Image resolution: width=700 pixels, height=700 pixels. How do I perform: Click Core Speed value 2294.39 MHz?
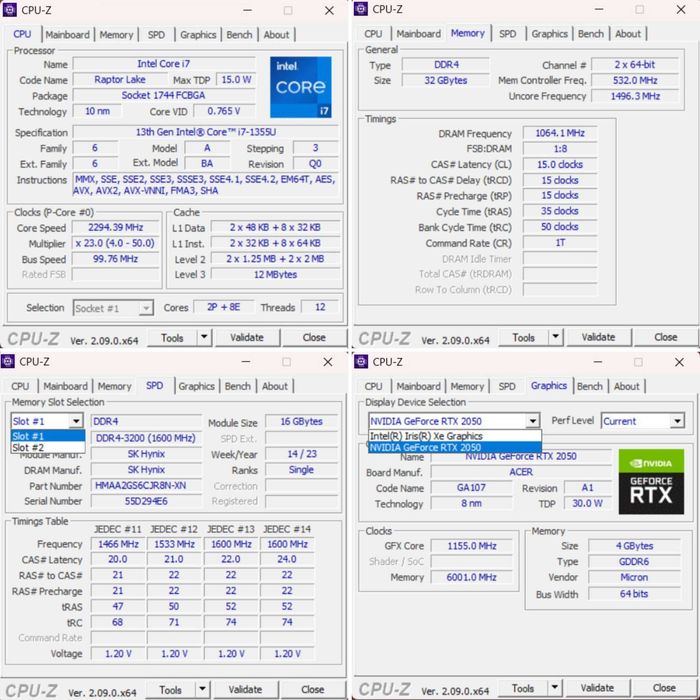tap(116, 227)
